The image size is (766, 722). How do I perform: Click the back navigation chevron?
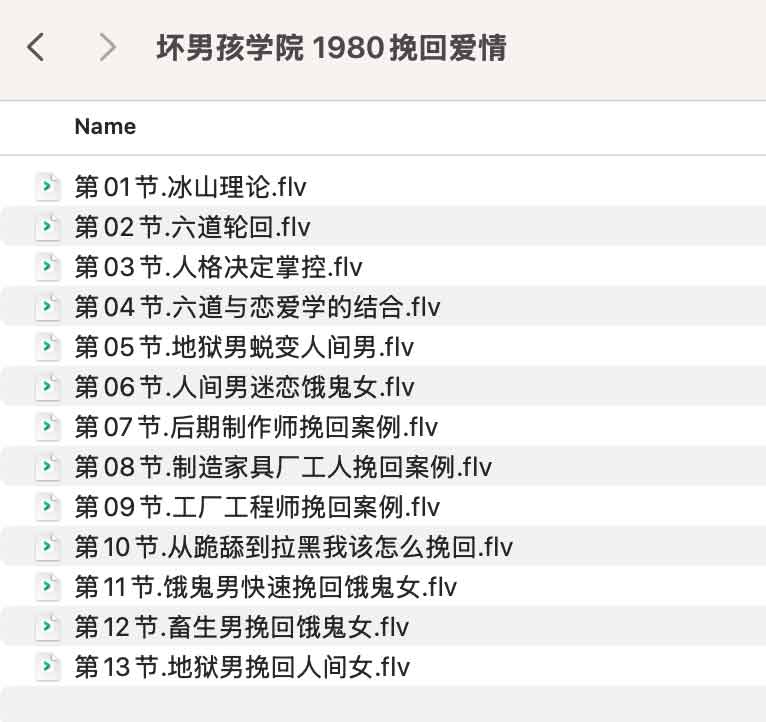click(x=36, y=47)
